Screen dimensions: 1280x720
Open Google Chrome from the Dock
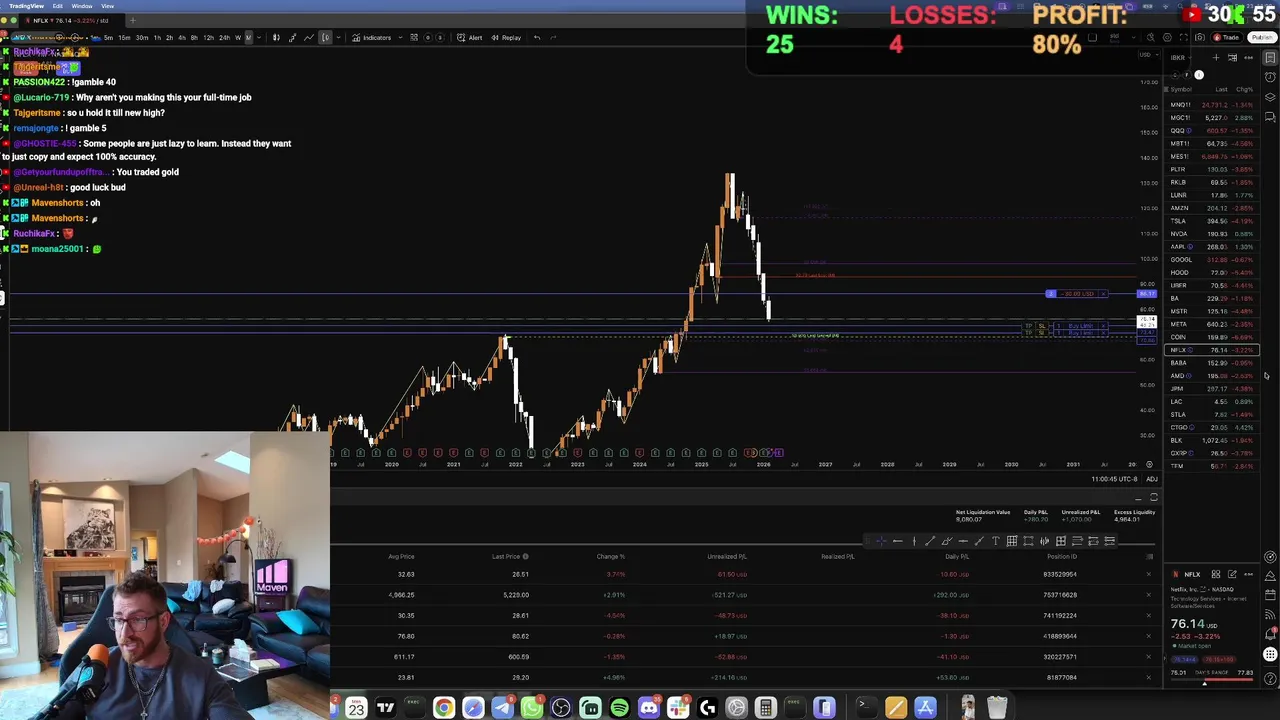443,708
